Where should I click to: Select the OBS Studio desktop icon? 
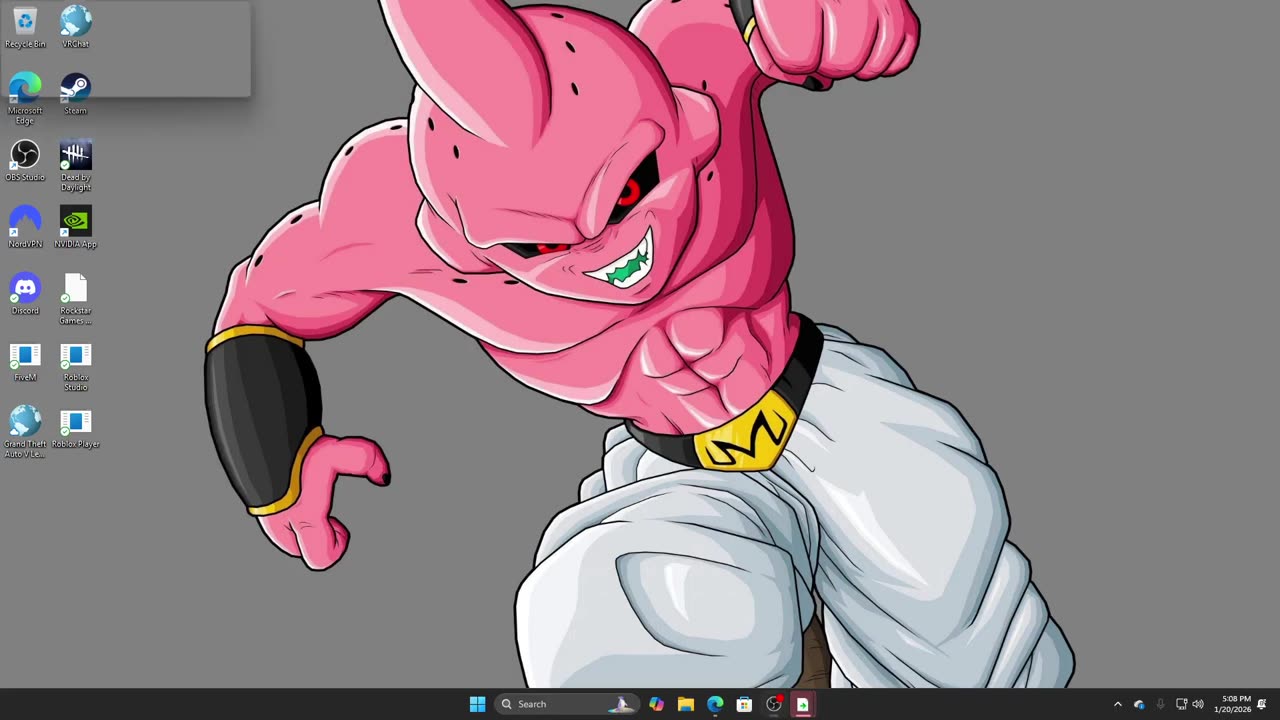pyautogui.click(x=25, y=161)
